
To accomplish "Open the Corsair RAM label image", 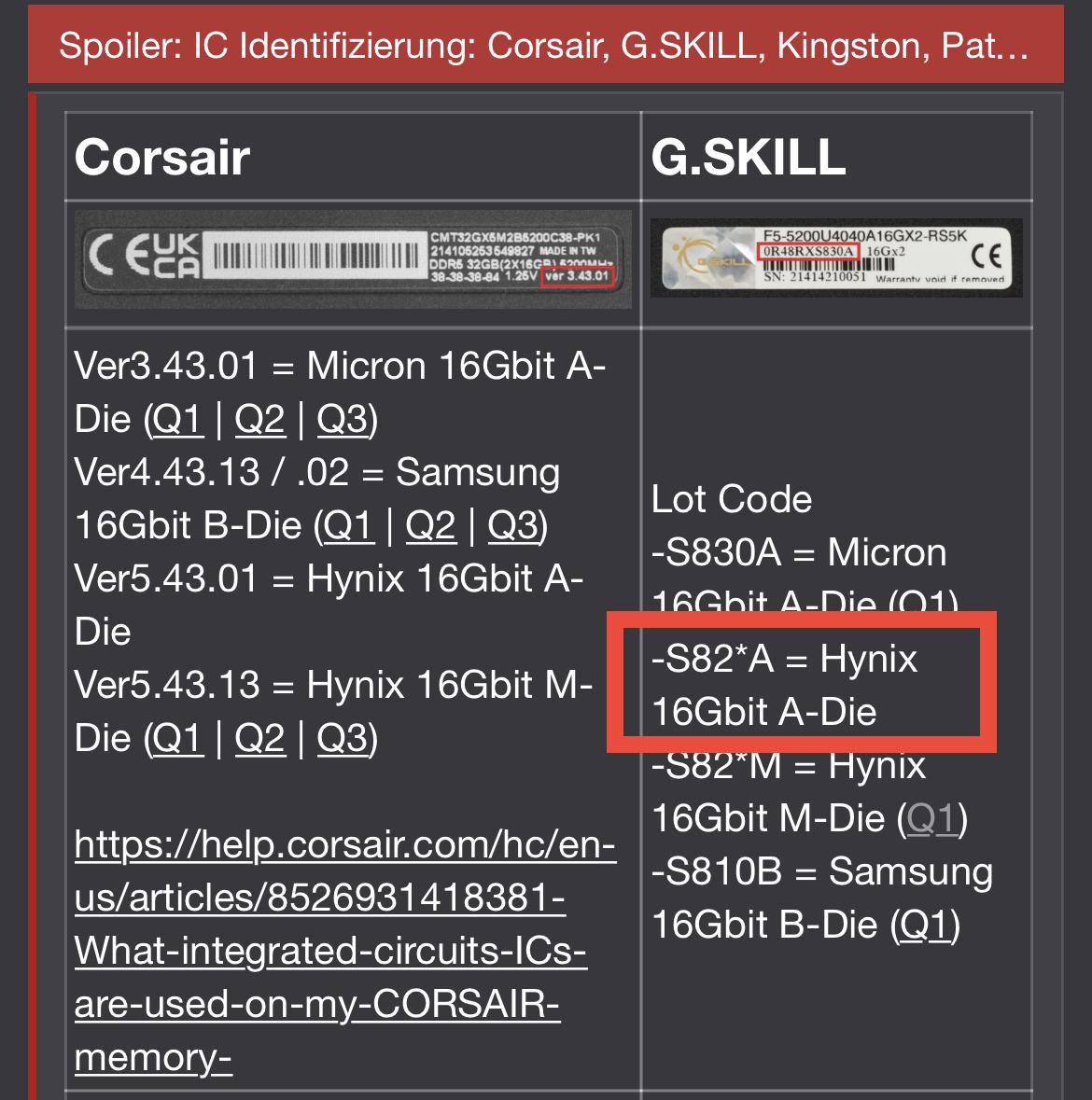I will (353, 259).
